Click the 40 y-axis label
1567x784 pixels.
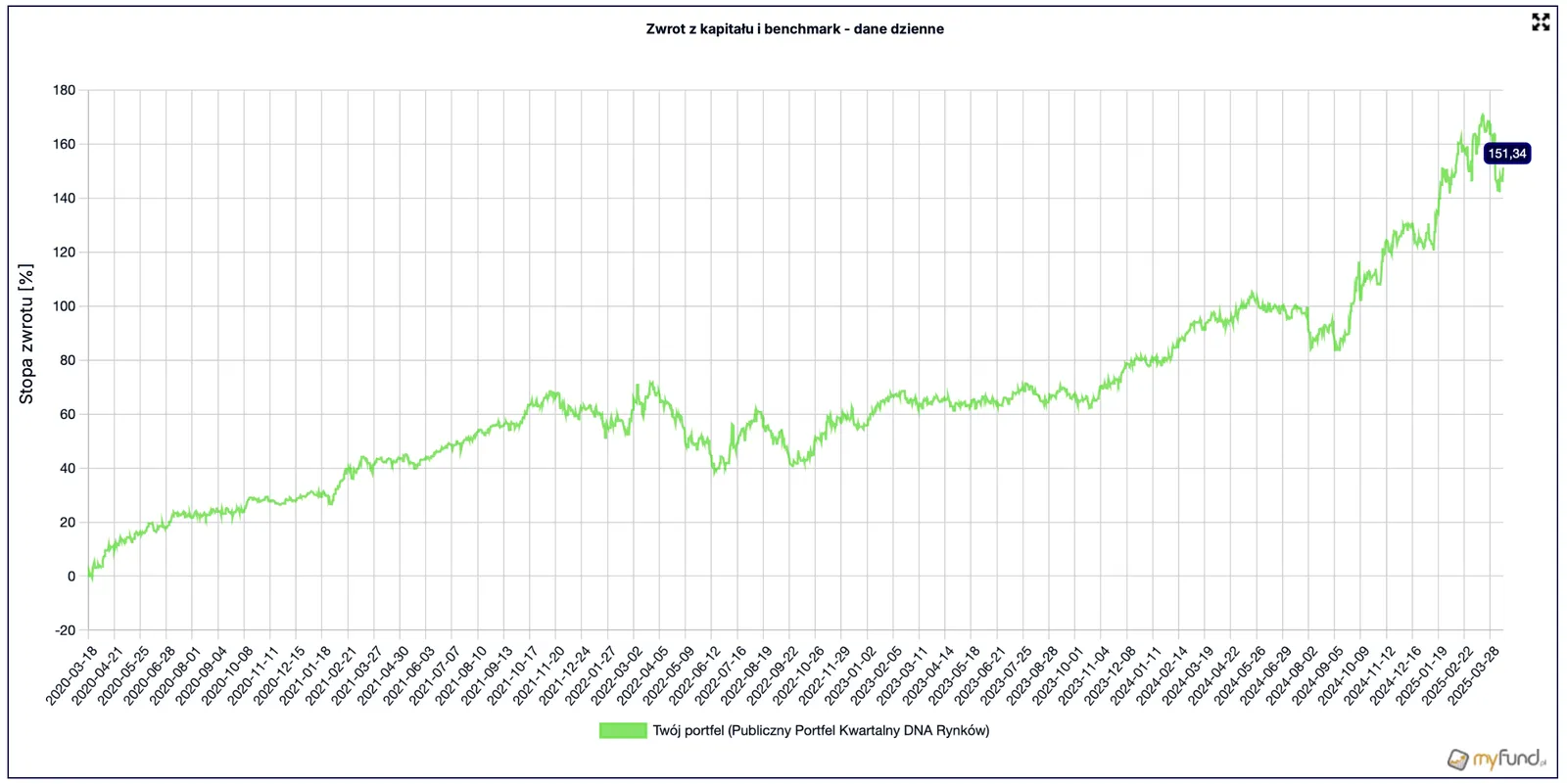[68, 468]
